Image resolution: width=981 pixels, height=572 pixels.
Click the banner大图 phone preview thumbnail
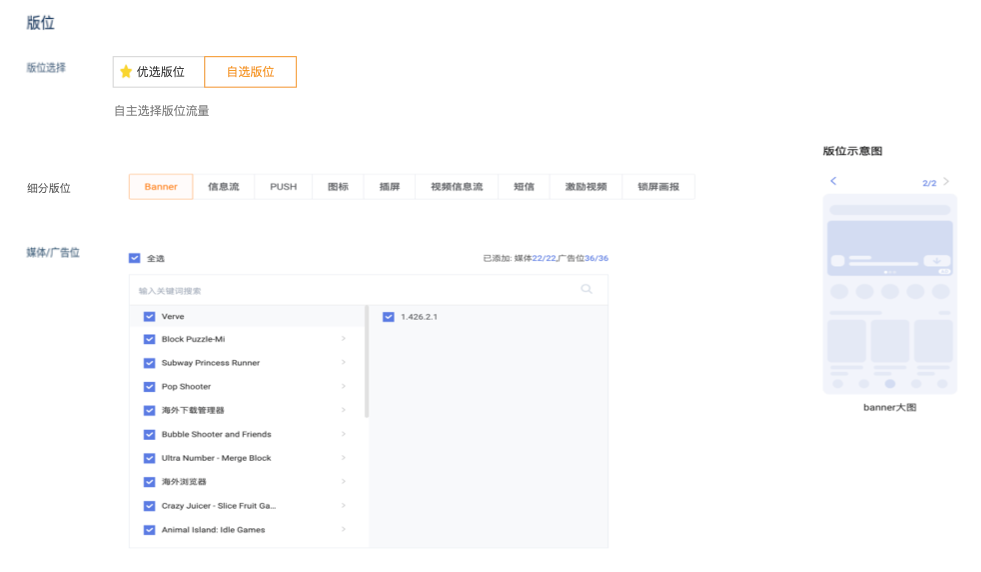(x=889, y=294)
